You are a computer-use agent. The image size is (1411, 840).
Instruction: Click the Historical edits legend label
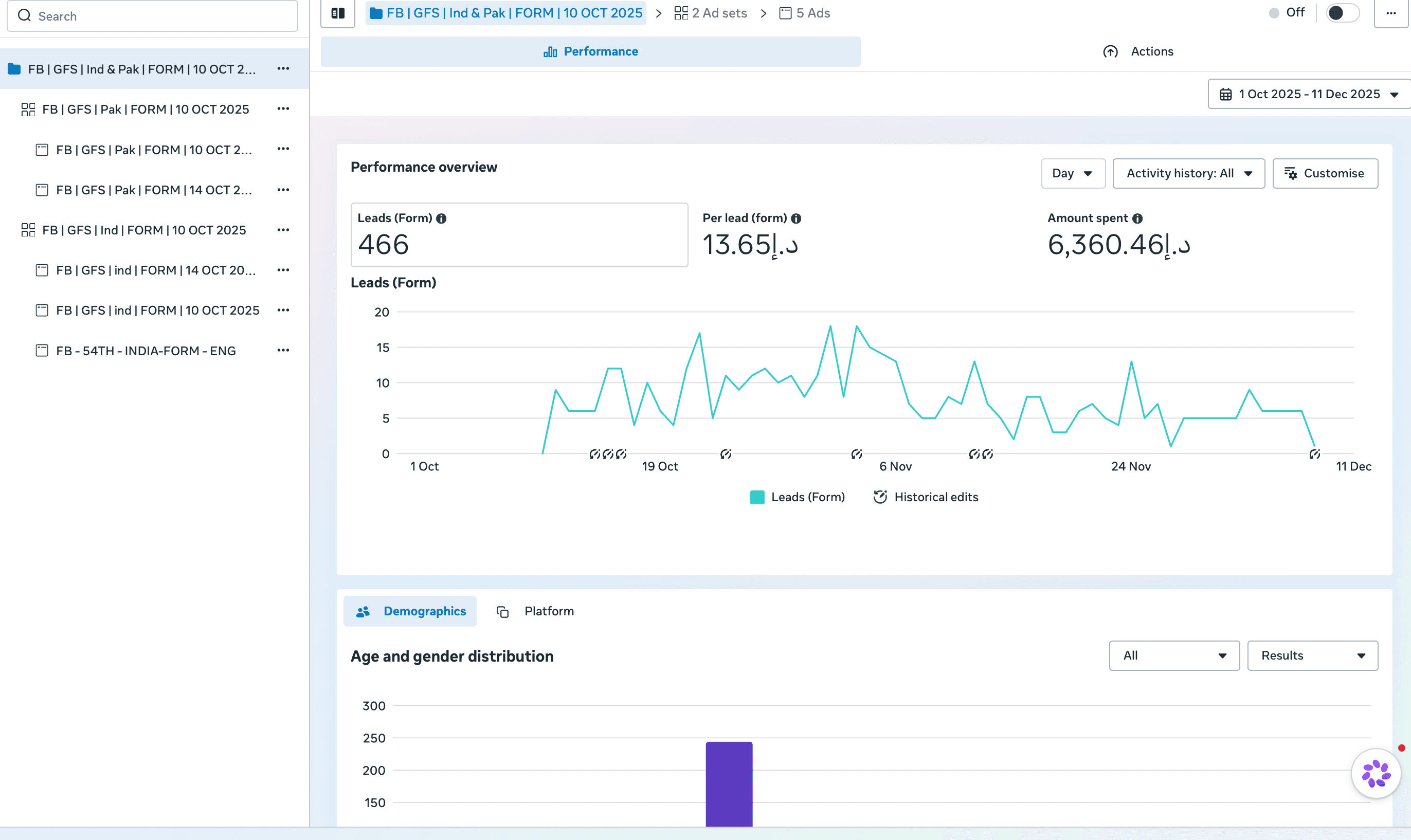[x=936, y=497]
